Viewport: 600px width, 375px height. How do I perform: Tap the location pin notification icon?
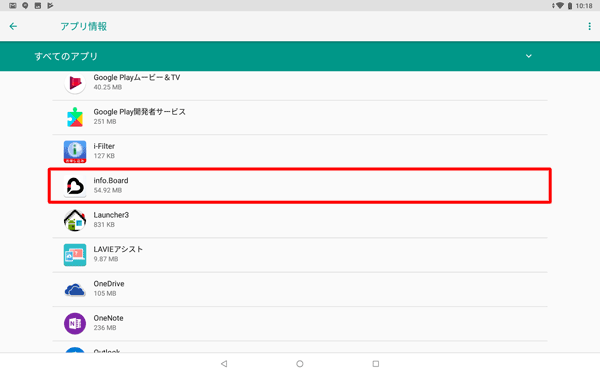25,5
